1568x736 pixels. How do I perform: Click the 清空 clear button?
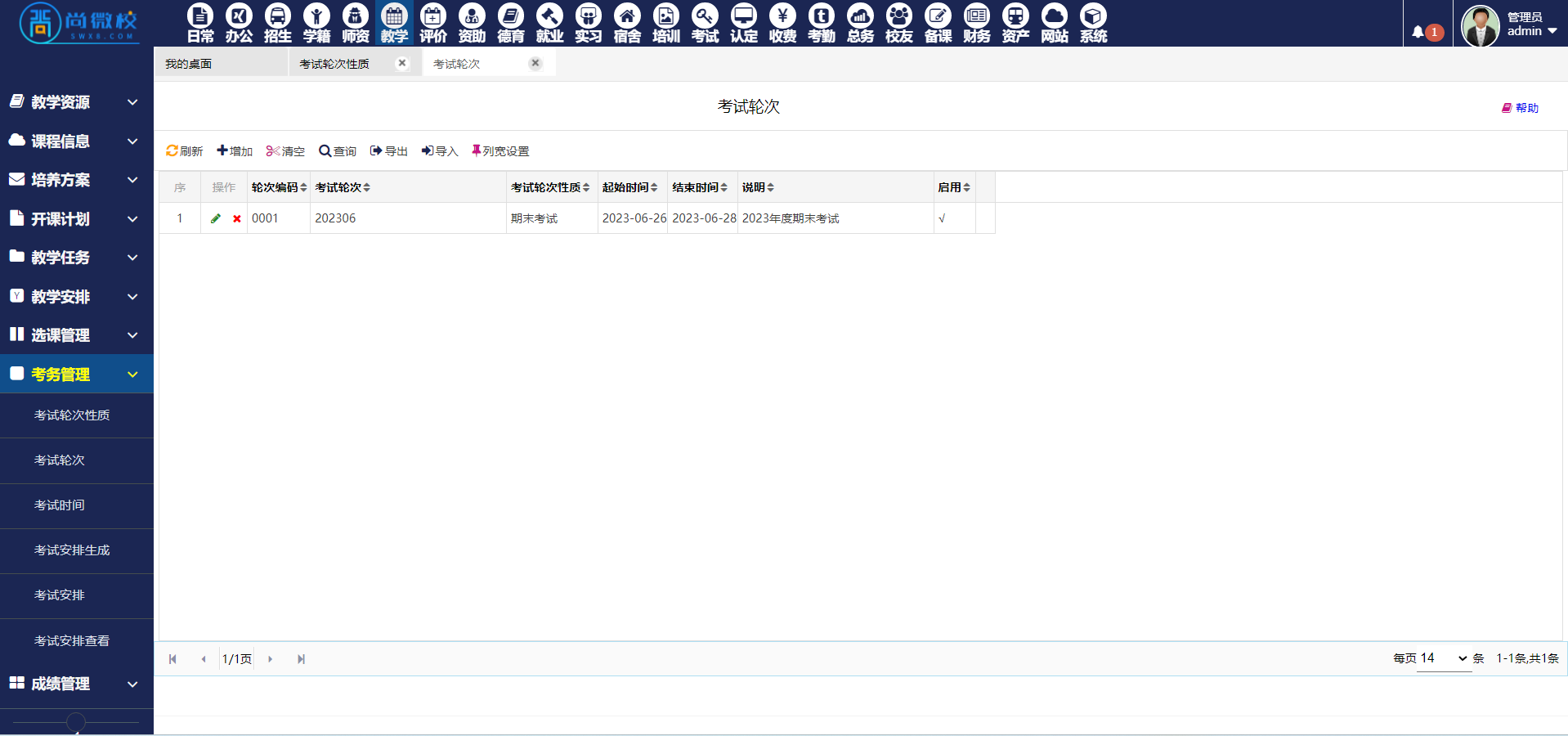[x=285, y=151]
